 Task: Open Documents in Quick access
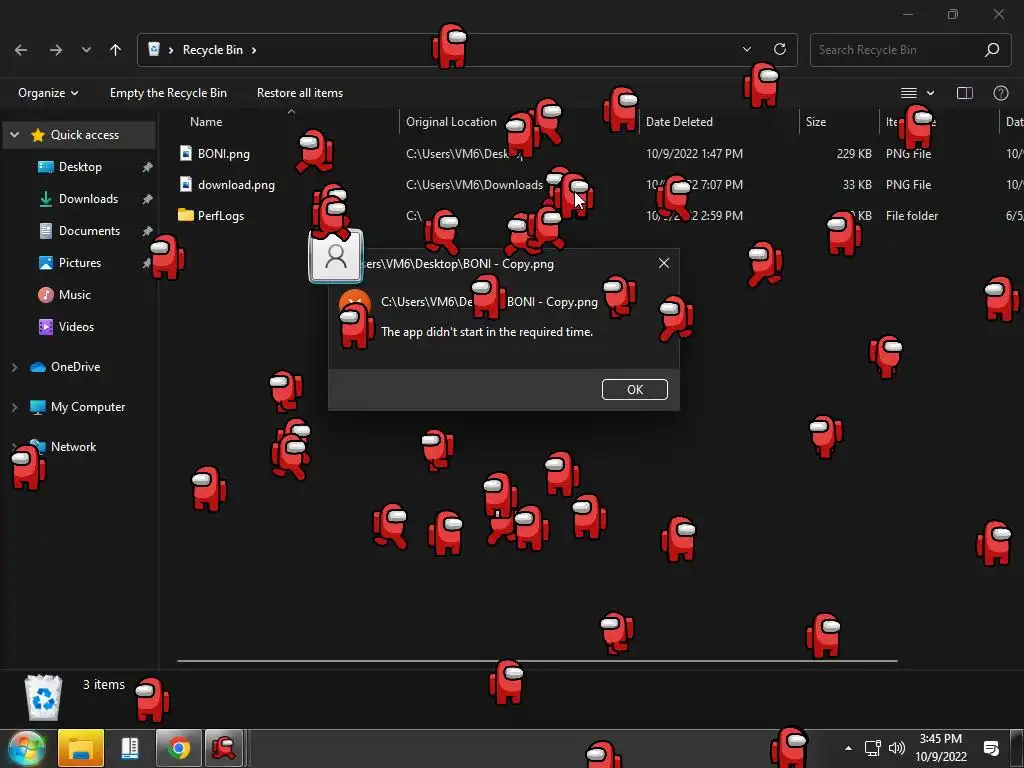[x=89, y=231]
